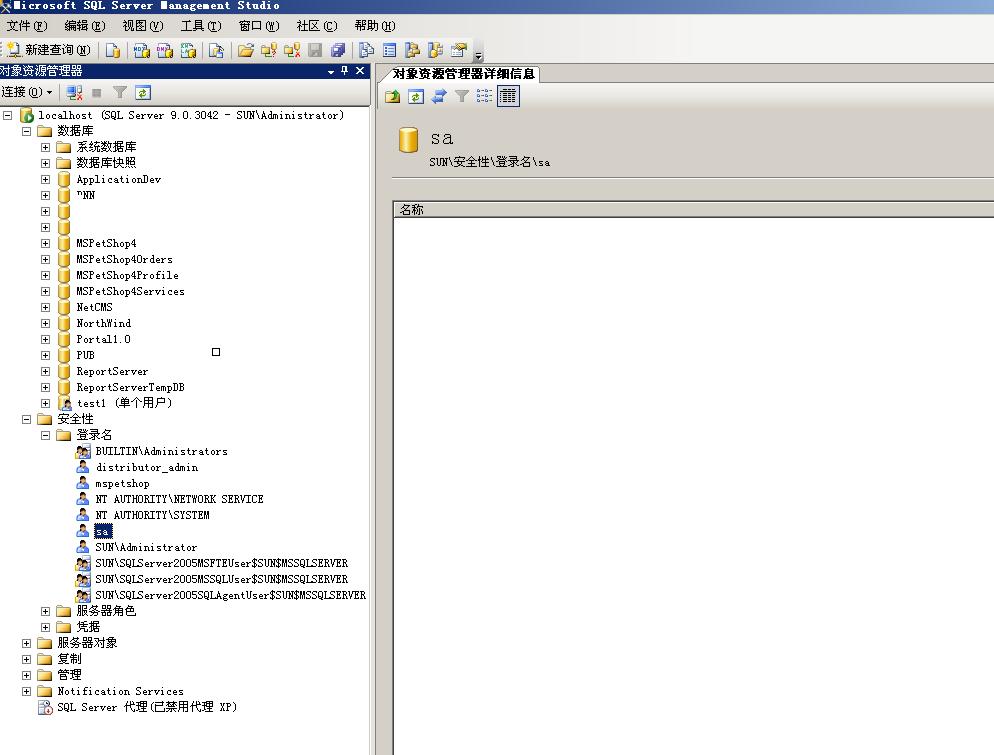994x755 pixels.
Task: Open the 工具(T) menu
Action: tap(200, 26)
